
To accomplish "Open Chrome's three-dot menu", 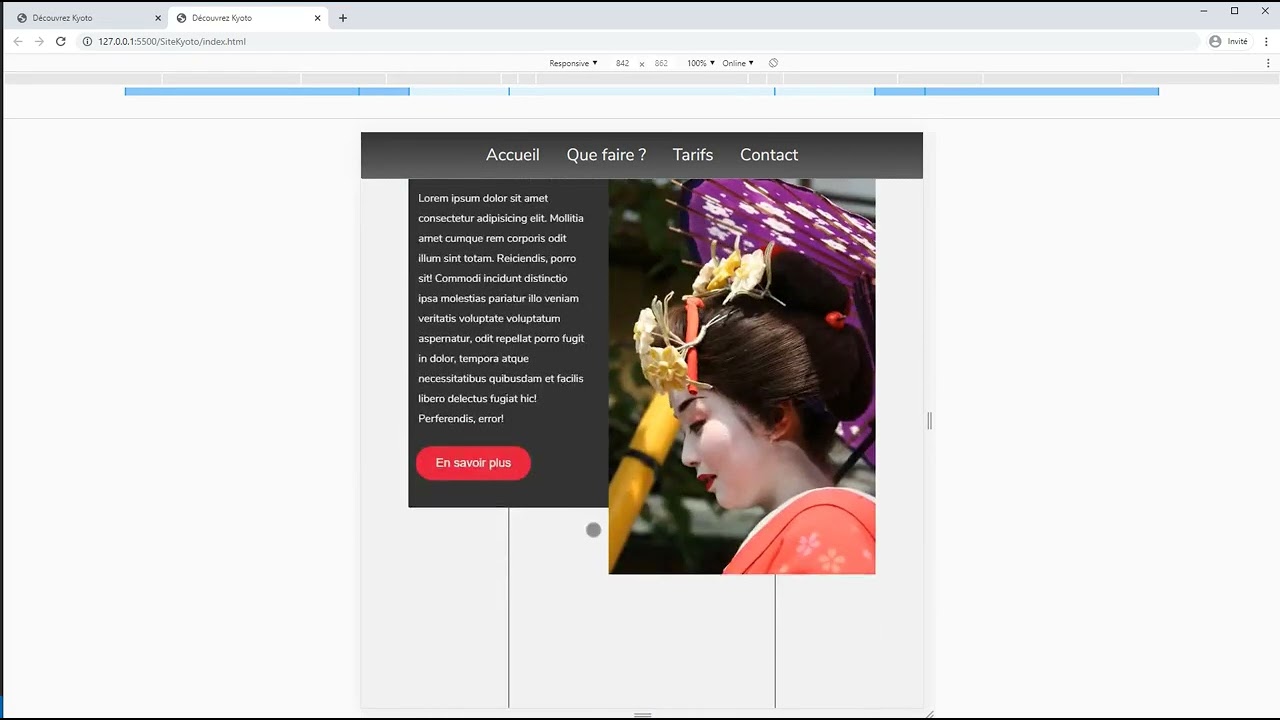I will (1267, 41).
